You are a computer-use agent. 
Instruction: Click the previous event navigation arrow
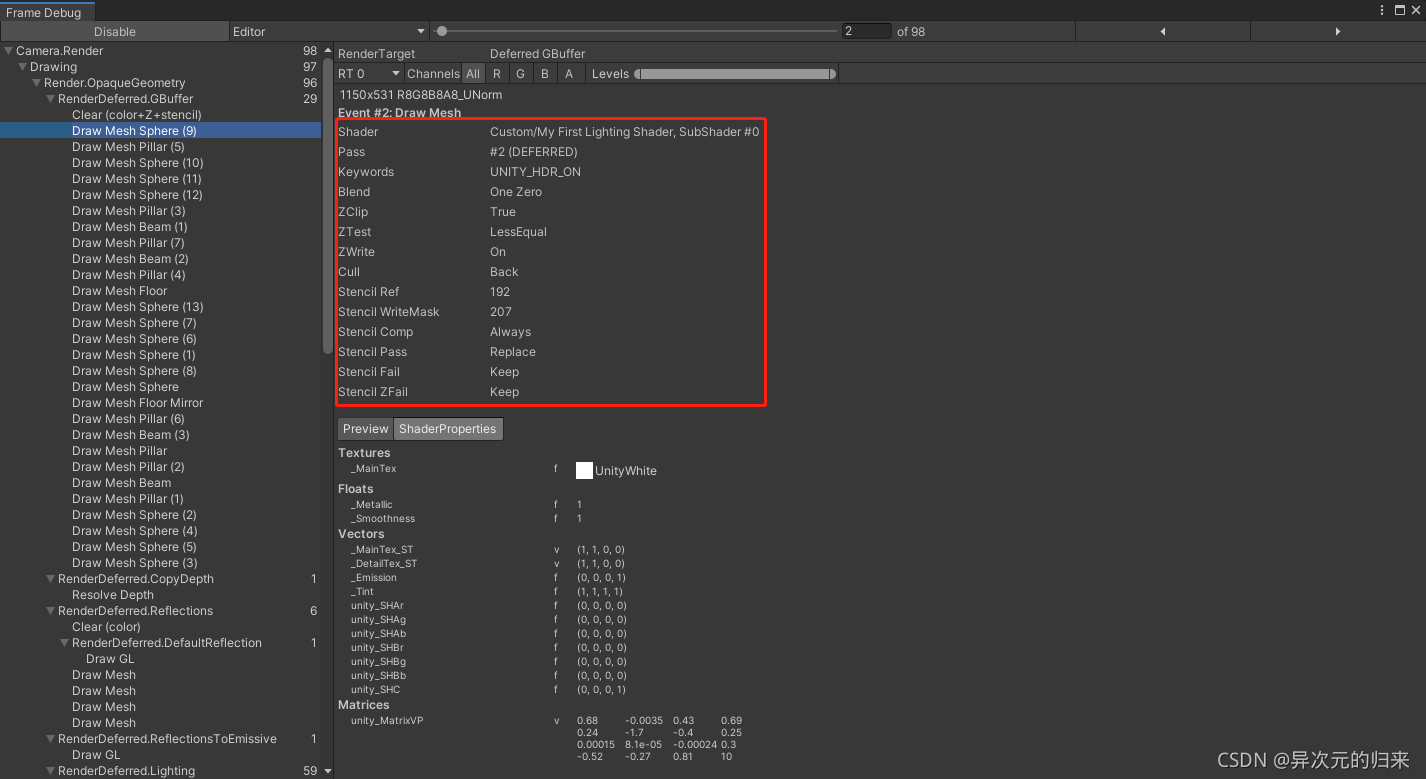pos(1163,31)
